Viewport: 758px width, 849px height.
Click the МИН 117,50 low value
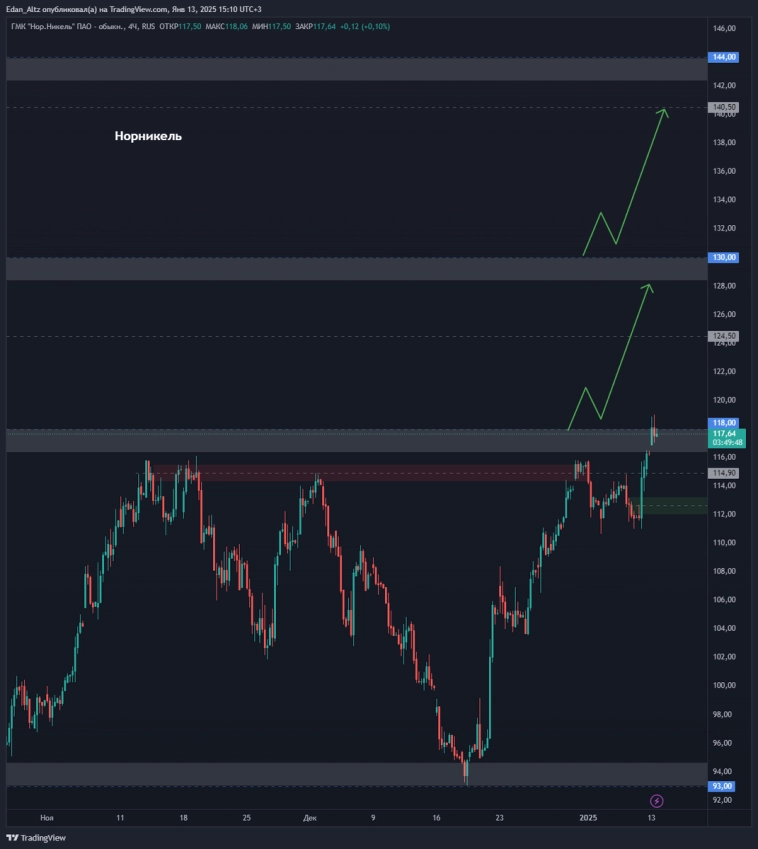pos(271,27)
